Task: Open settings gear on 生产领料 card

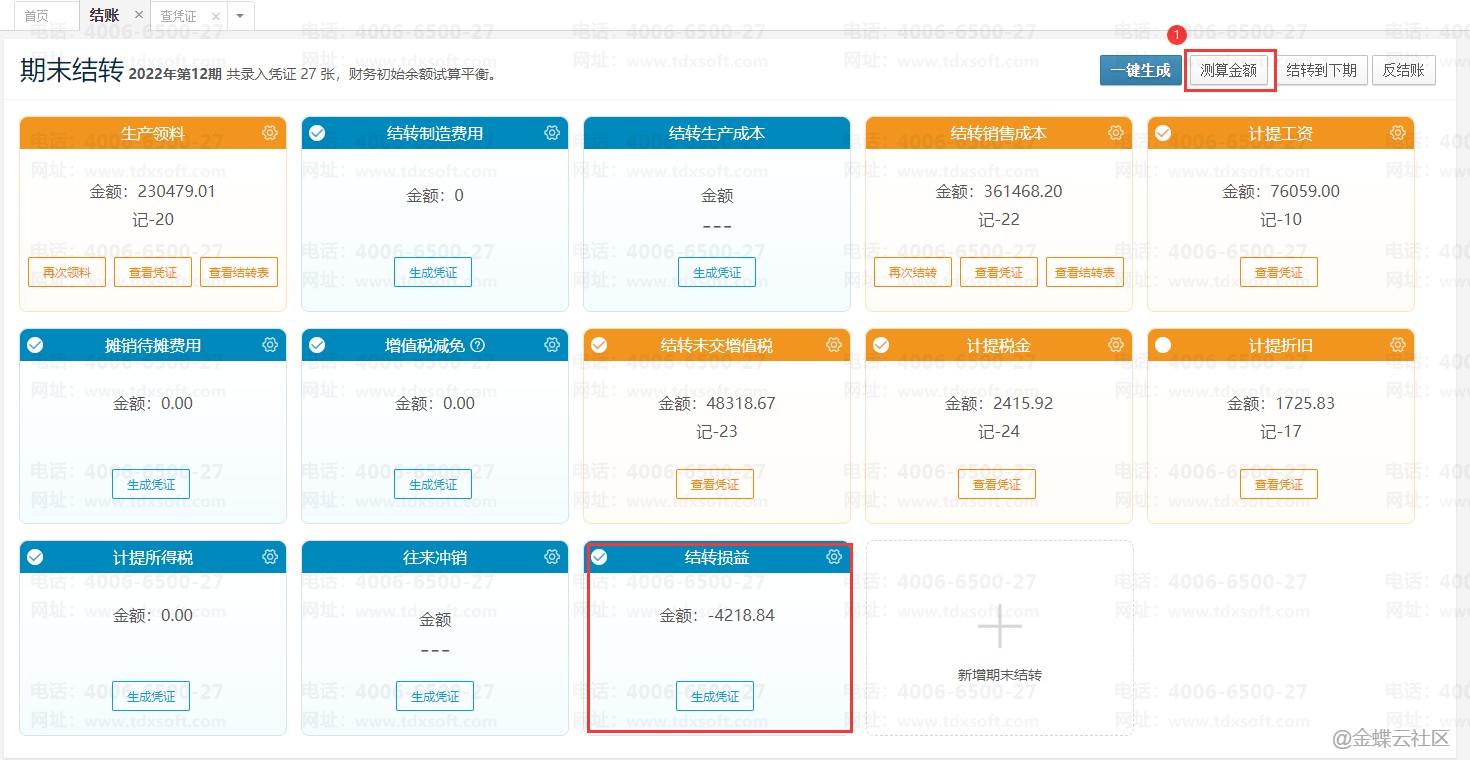Action: point(269,133)
